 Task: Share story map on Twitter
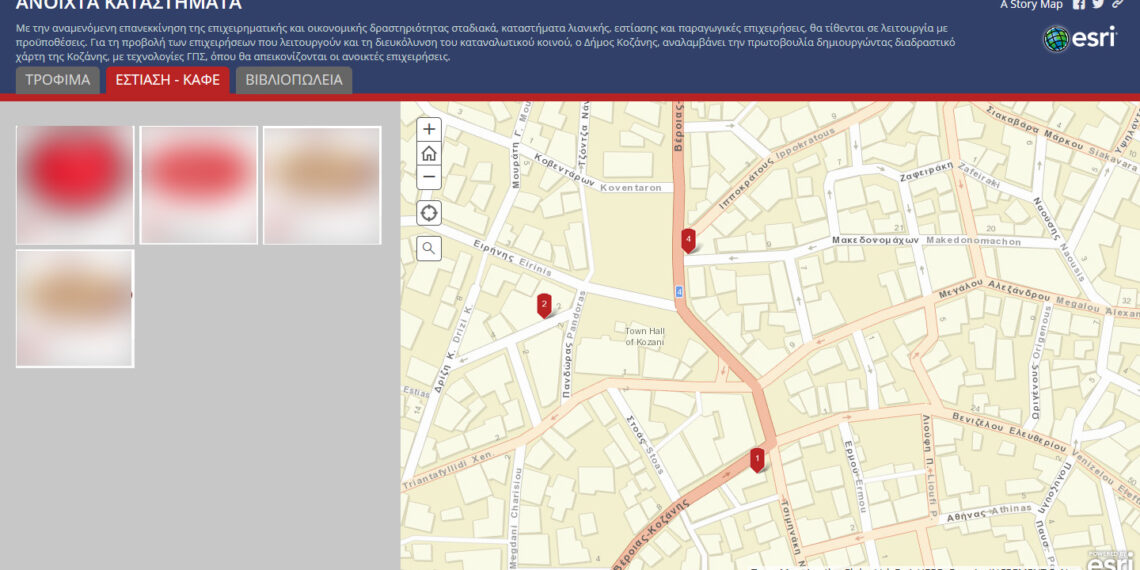1098,5
